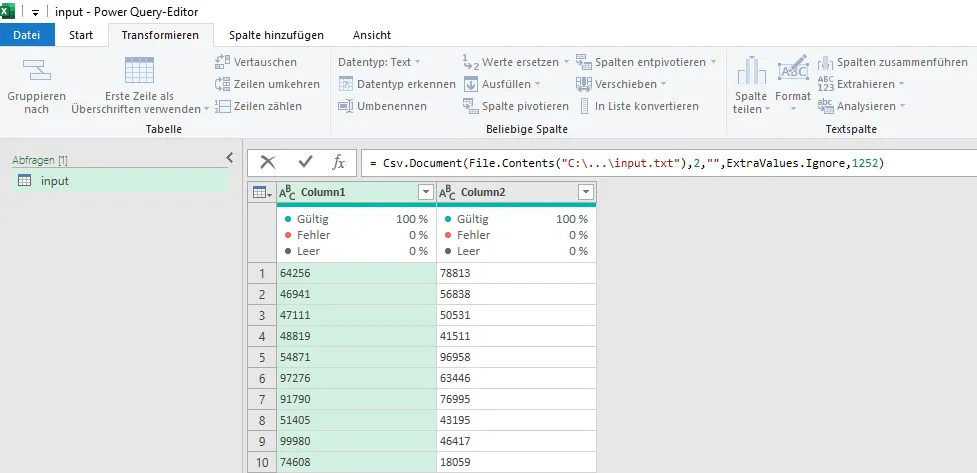Viewport: 977px width, 473px height.
Task: Select the input query
Action: coord(120,181)
